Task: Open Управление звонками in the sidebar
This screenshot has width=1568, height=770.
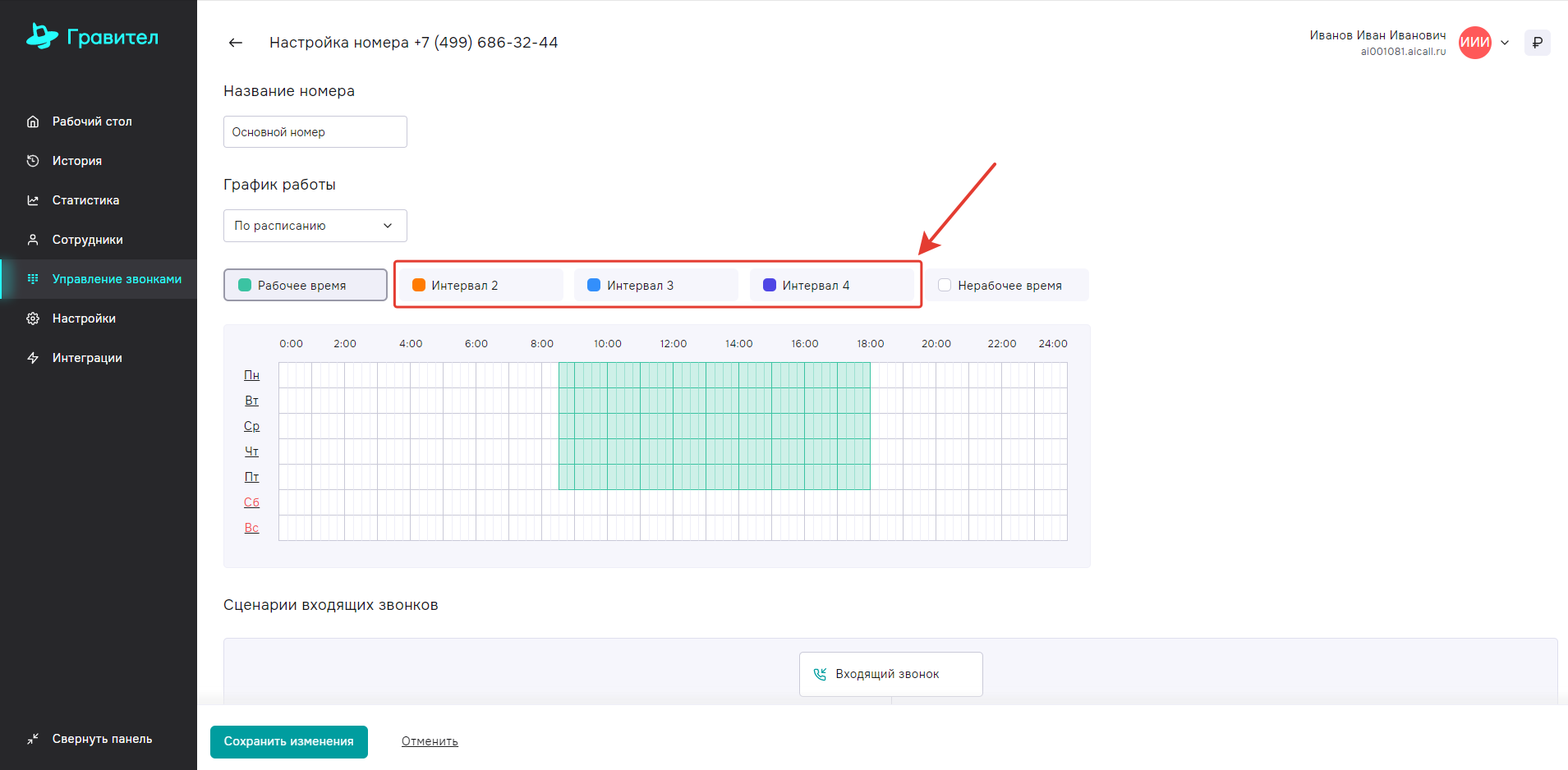Action: point(117,279)
